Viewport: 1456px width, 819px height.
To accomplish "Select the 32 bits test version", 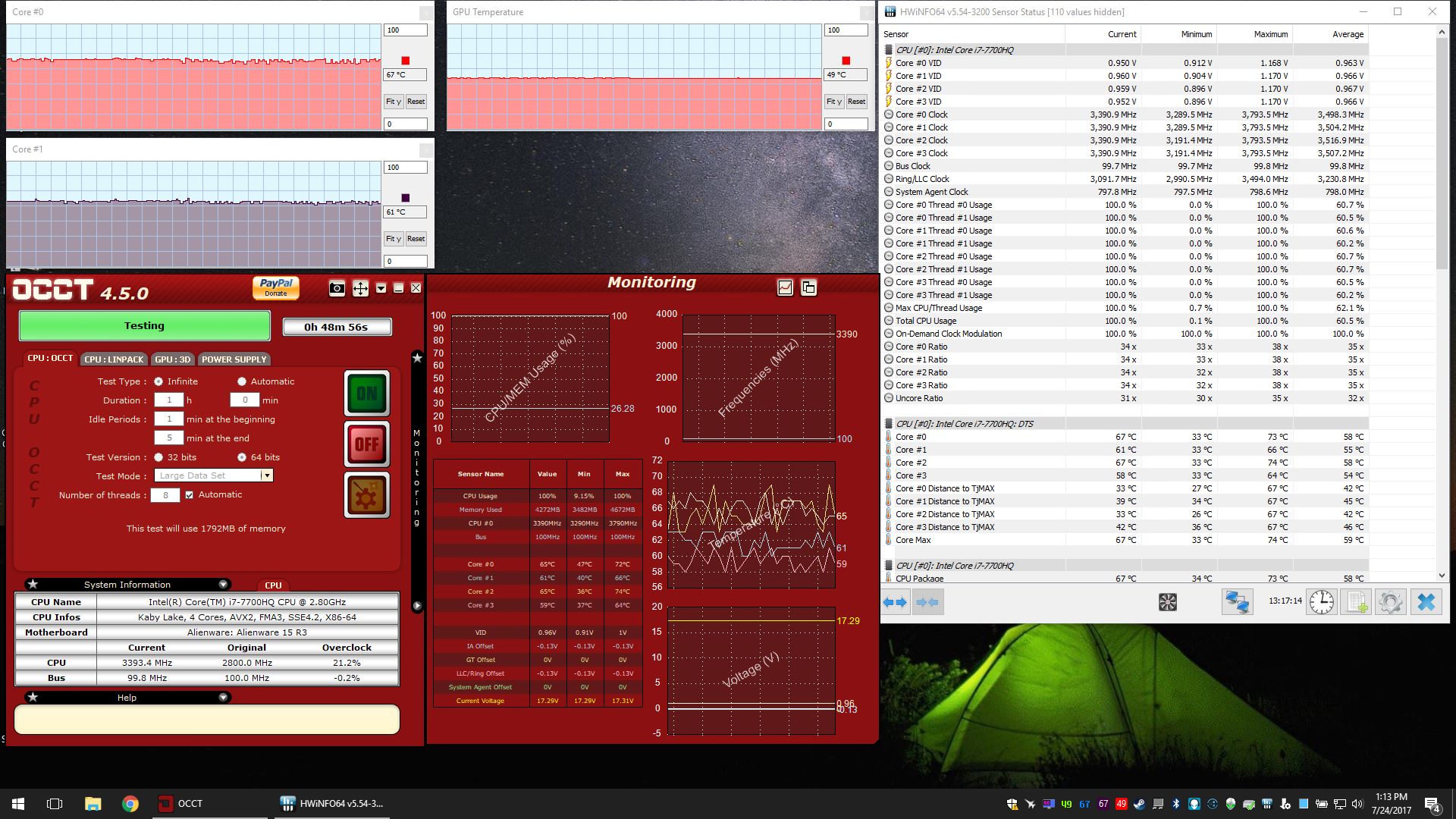I will pyautogui.click(x=158, y=457).
